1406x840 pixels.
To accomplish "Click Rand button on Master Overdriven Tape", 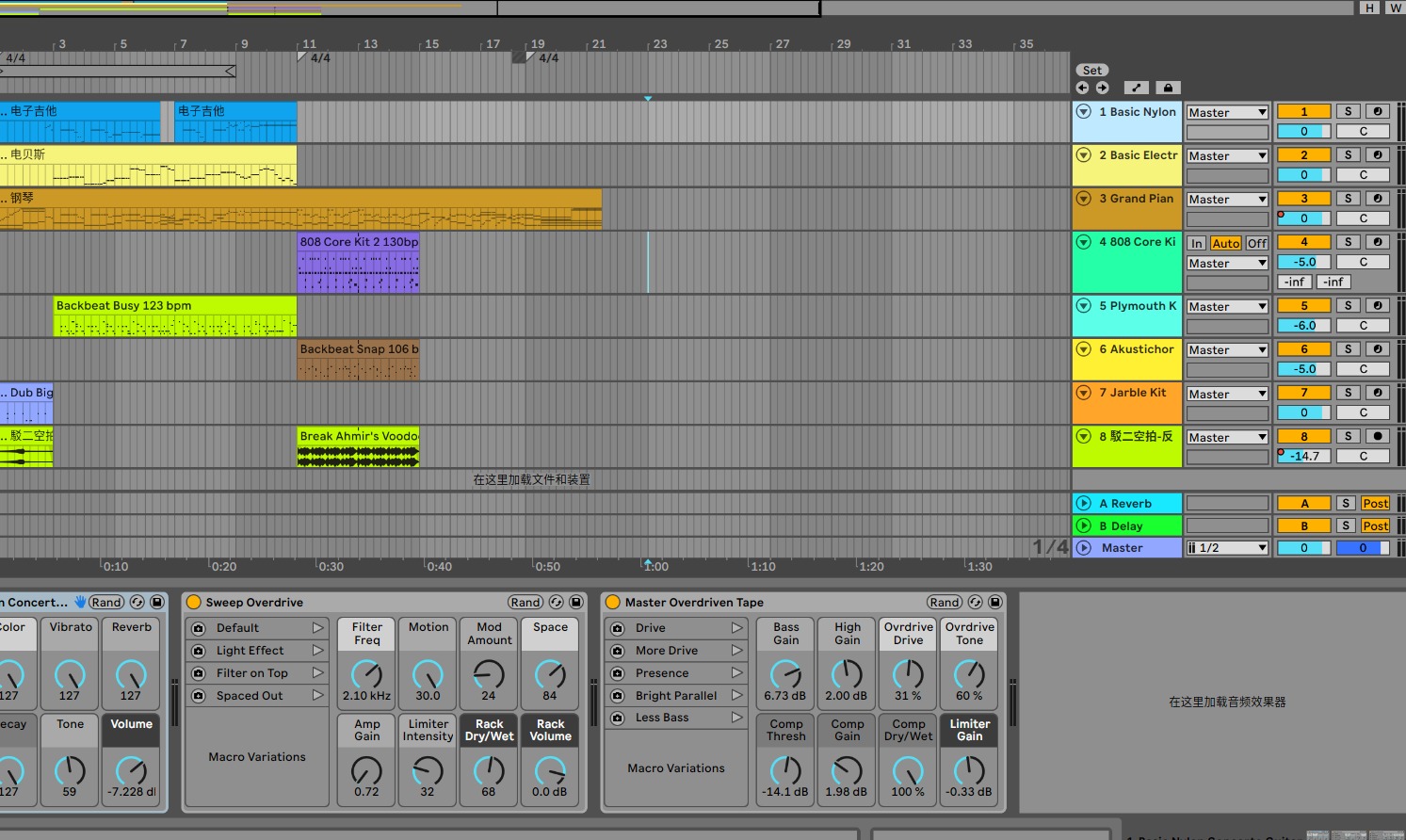I will pos(945,602).
